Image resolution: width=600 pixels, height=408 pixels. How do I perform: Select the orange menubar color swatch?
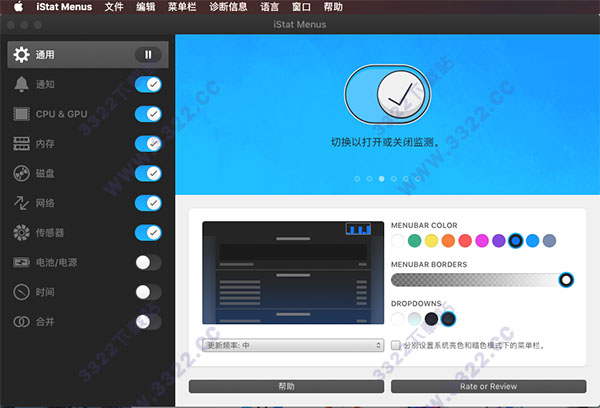pyautogui.click(x=448, y=241)
